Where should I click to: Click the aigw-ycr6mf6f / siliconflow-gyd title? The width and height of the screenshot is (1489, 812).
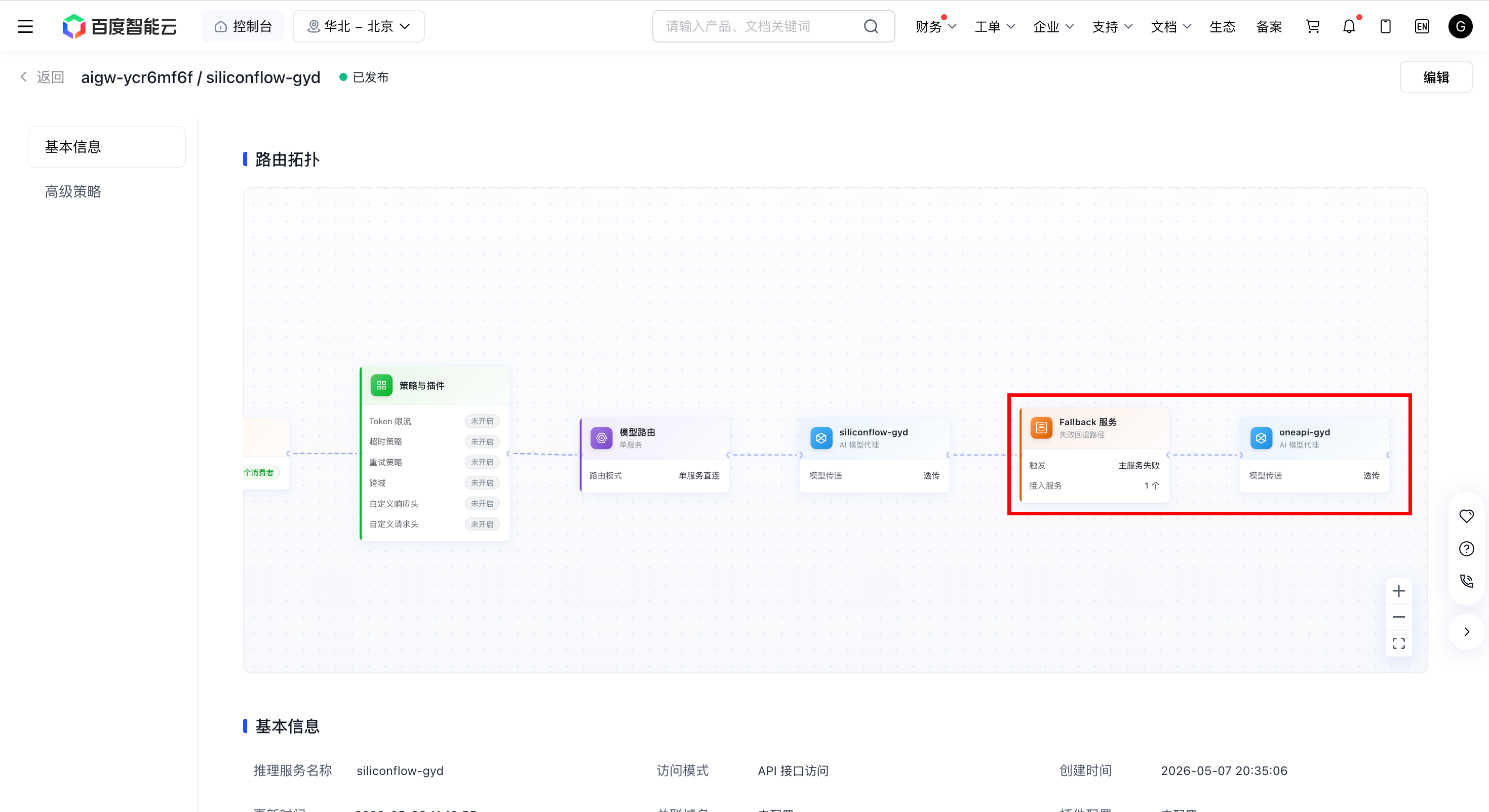201,77
